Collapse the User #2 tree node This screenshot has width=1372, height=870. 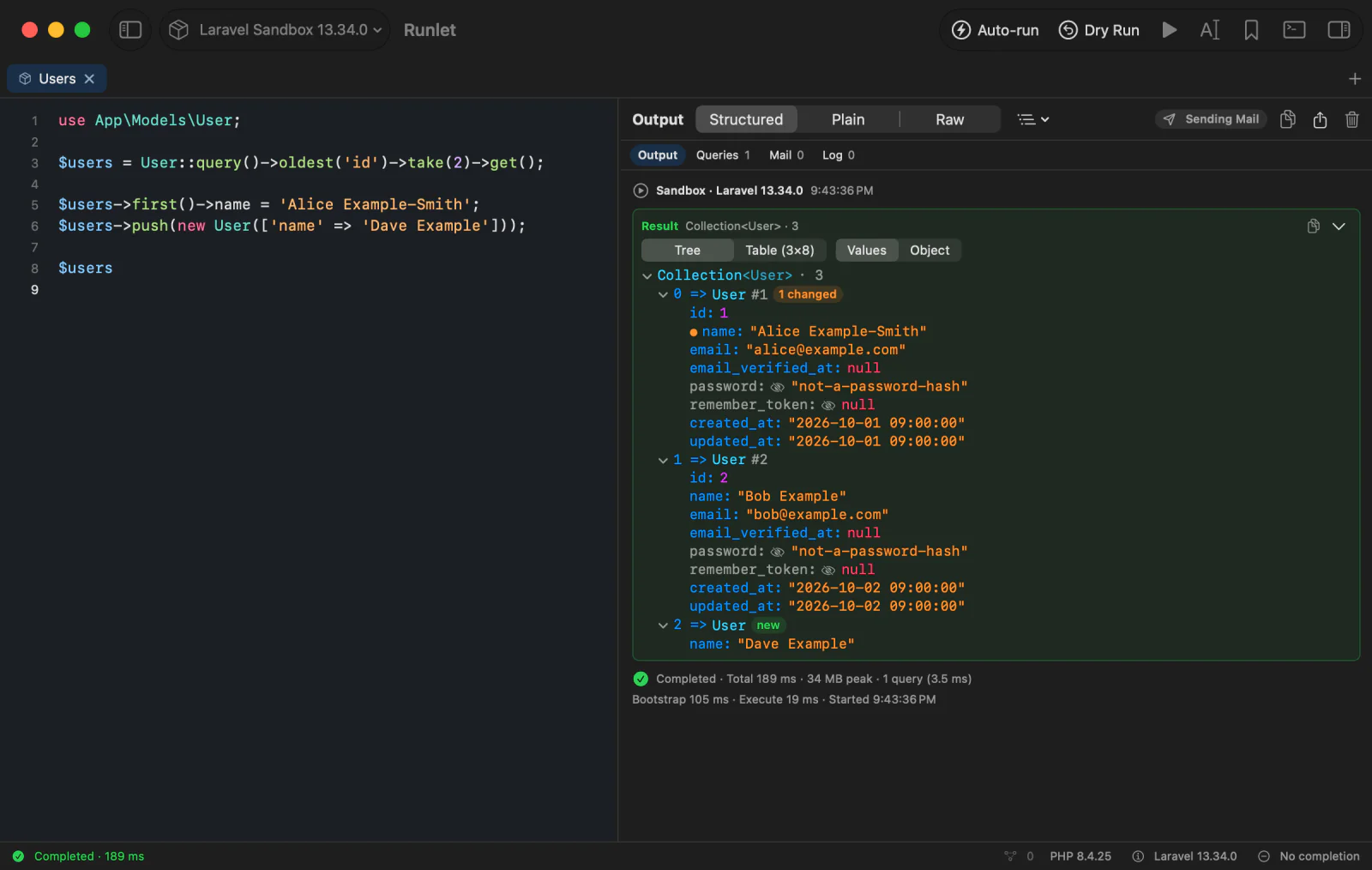[x=663, y=461]
